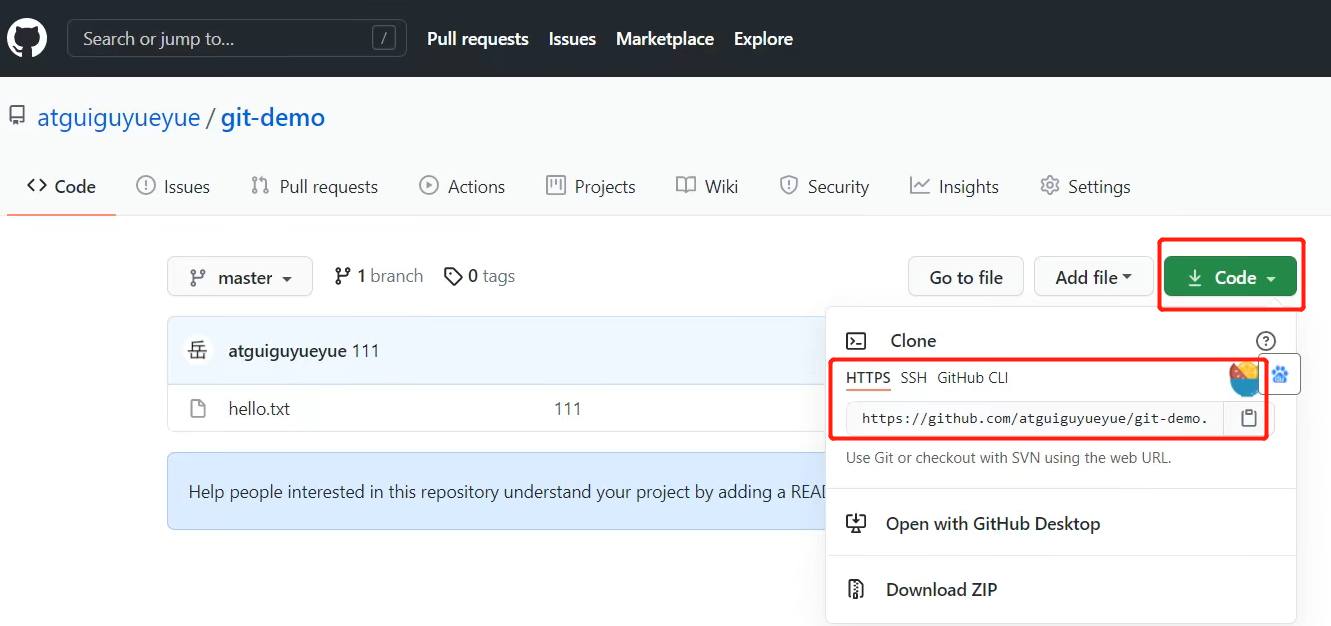The image size is (1331, 626).
Task: Copy the clone URL with clipboard icon
Action: (x=1249, y=419)
